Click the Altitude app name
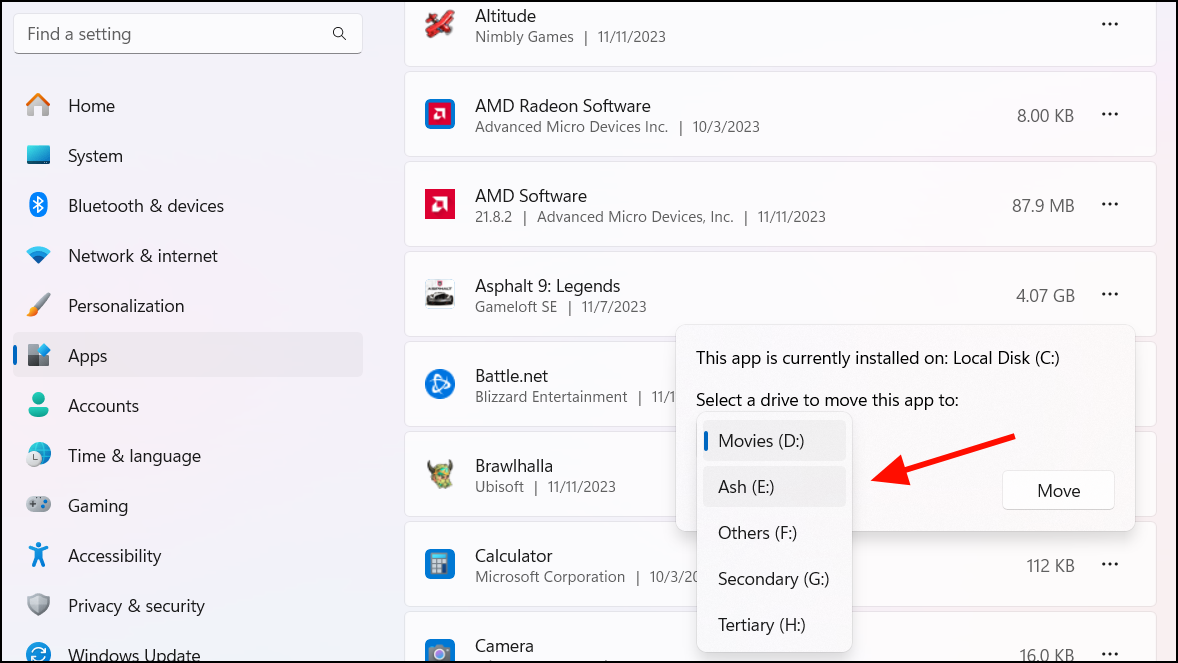Screen dimensions: 1178x663 tap(505, 16)
